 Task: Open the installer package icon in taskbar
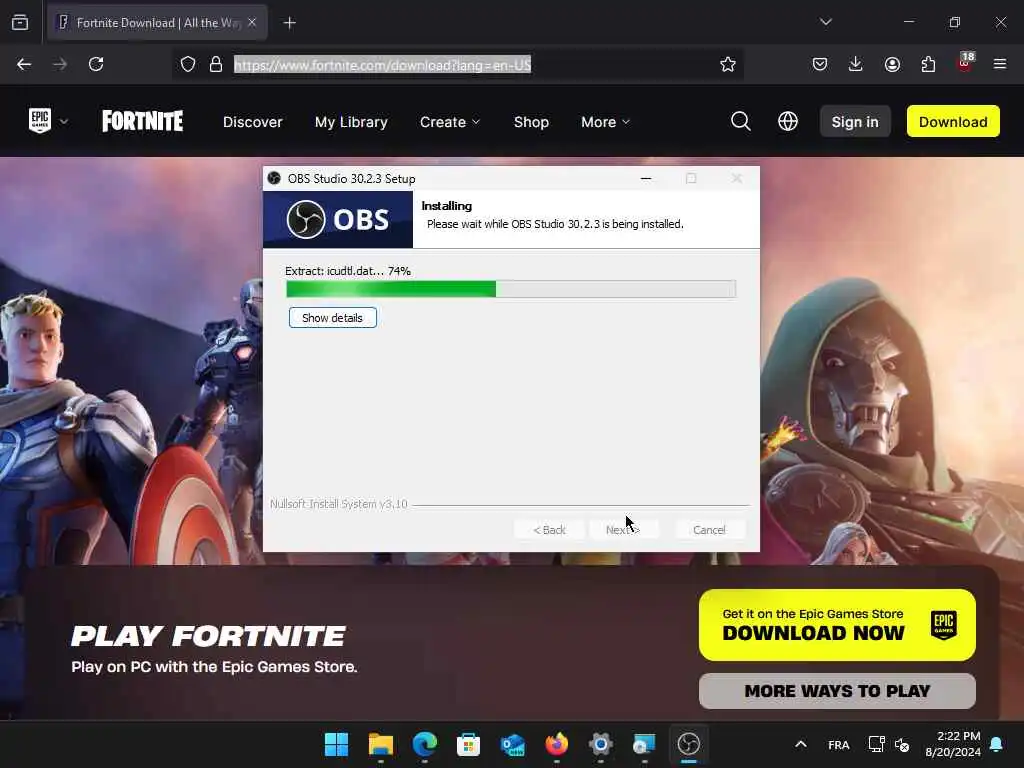click(644, 744)
